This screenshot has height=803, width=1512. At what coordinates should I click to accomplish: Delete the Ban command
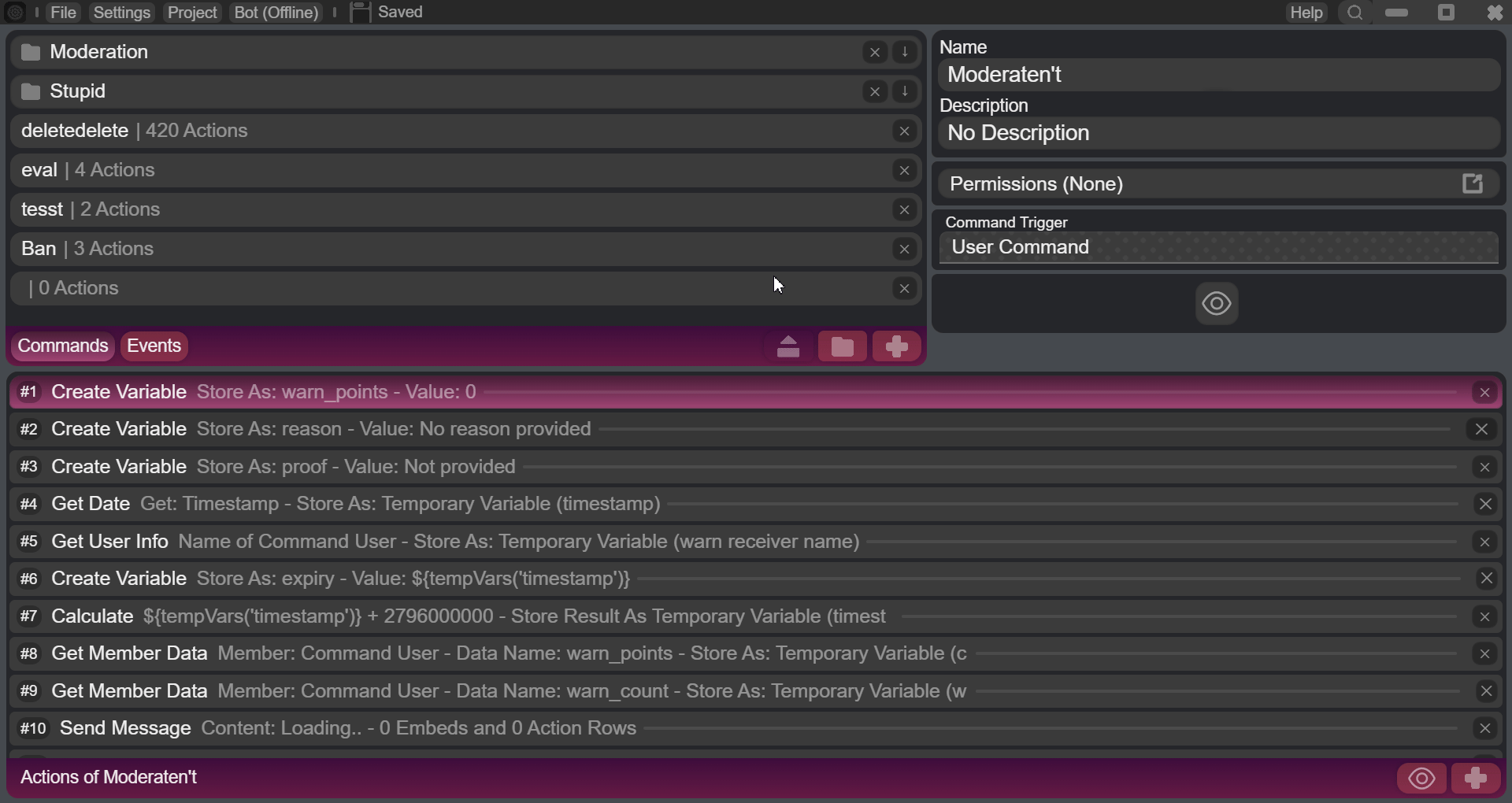pyautogui.click(x=904, y=249)
